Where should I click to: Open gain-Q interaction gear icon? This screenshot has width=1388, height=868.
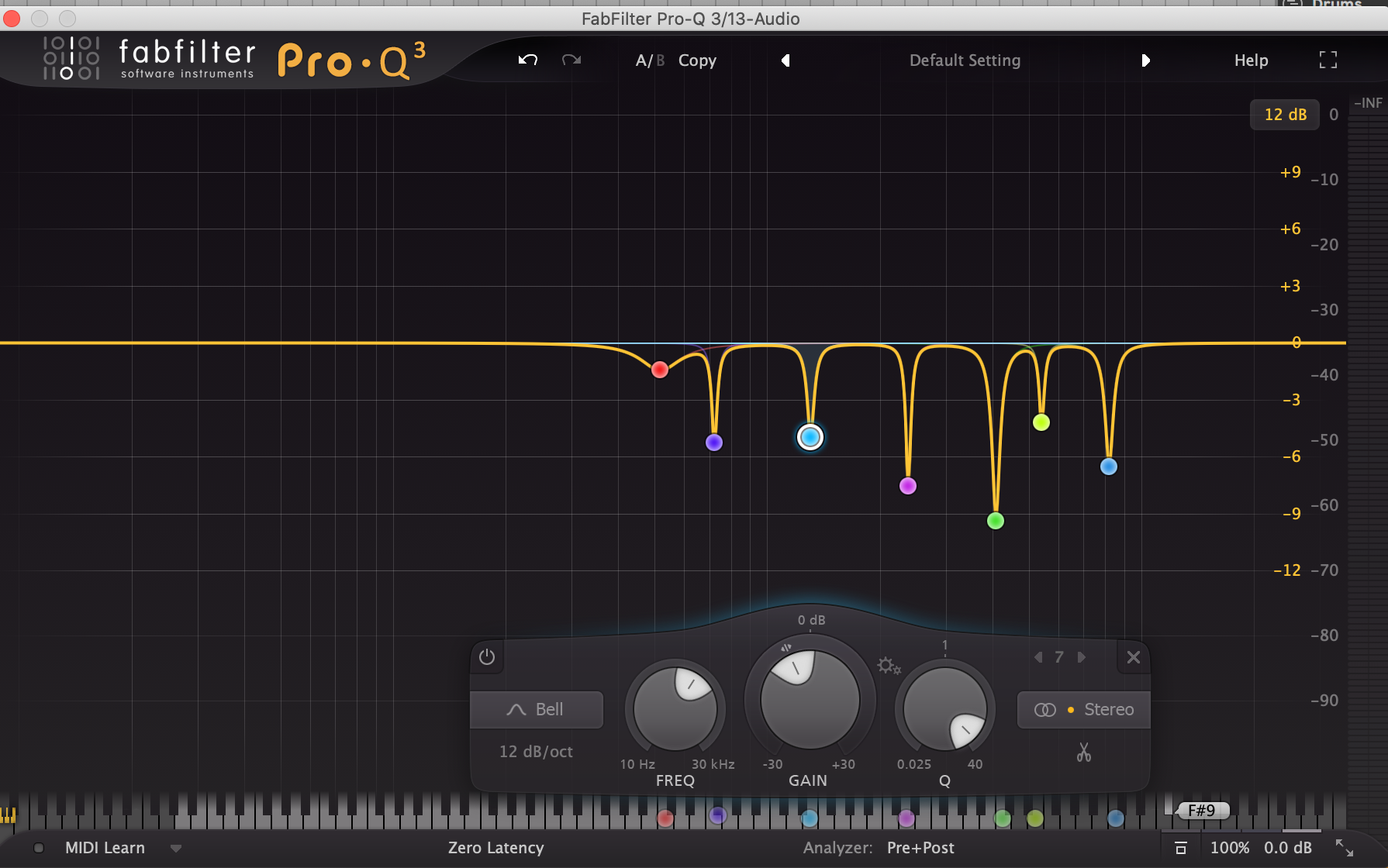point(889,666)
